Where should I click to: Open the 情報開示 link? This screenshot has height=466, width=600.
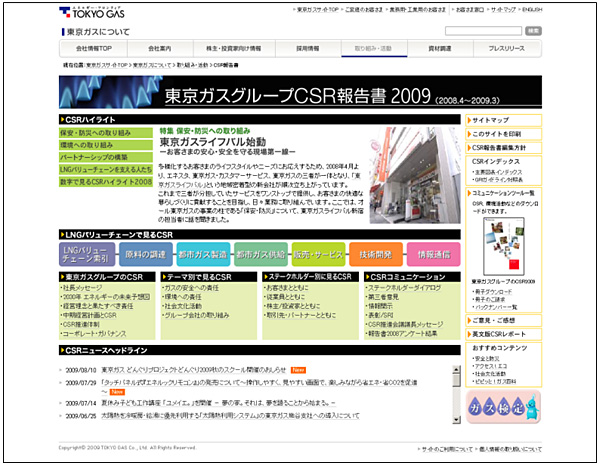tap(380, 306)
